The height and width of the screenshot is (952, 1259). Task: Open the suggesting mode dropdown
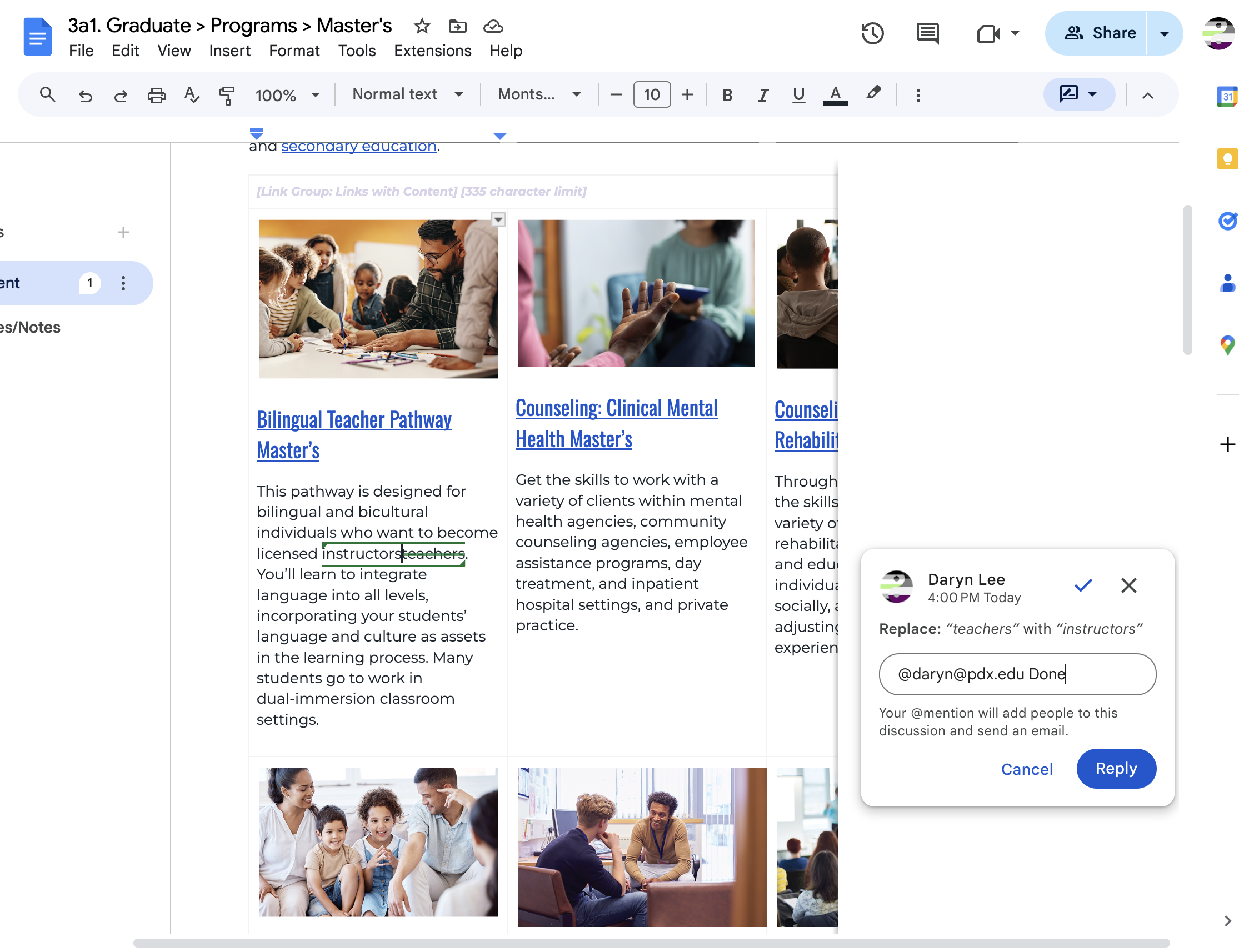[x=1078, y=94]
